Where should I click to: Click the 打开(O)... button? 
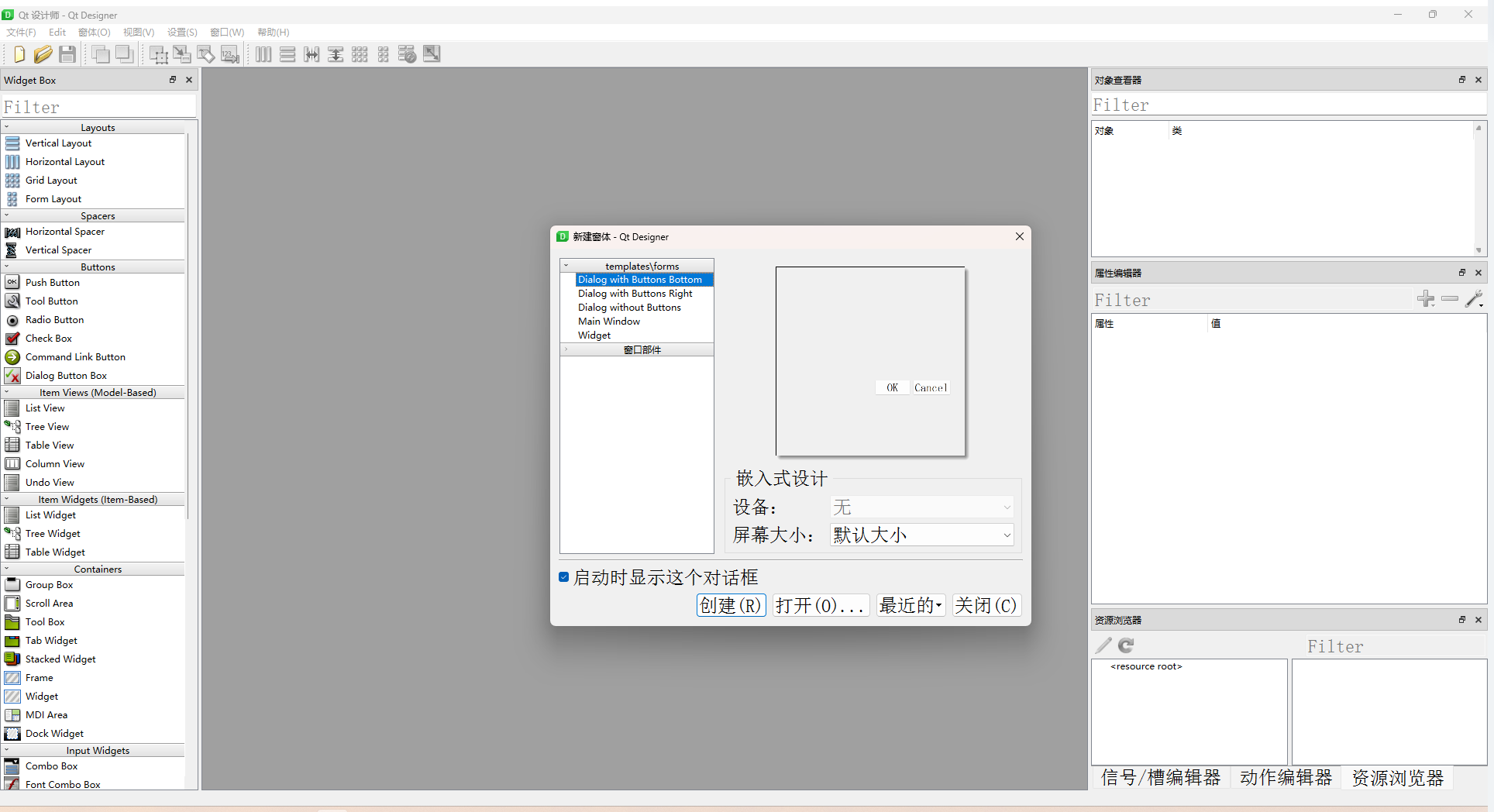pyautogui.click(x=821, y=605)
